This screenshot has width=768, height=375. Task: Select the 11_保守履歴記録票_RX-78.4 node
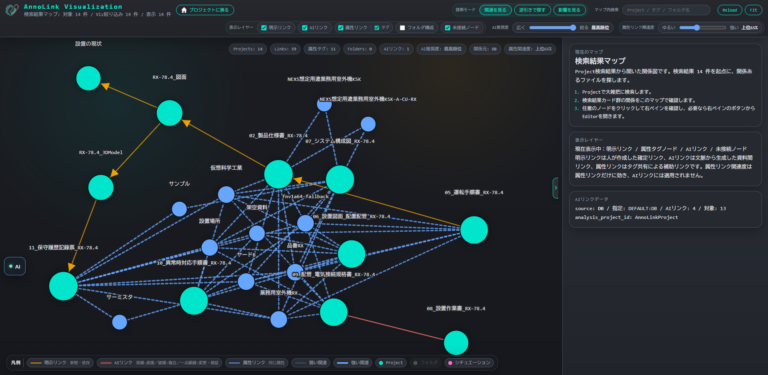pos(63,286)
